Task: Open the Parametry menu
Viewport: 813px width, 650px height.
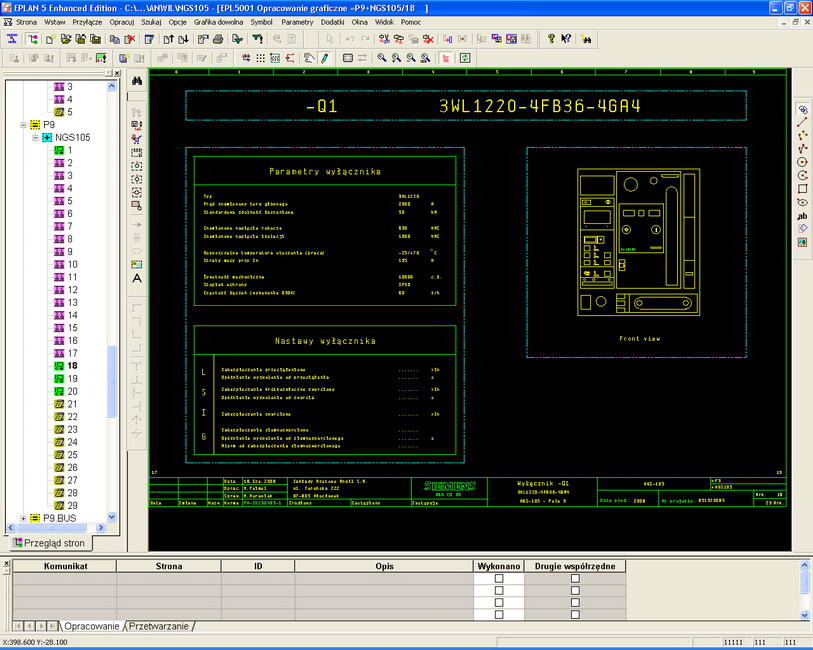Action: pyautogui.click(x=297, y=22)
